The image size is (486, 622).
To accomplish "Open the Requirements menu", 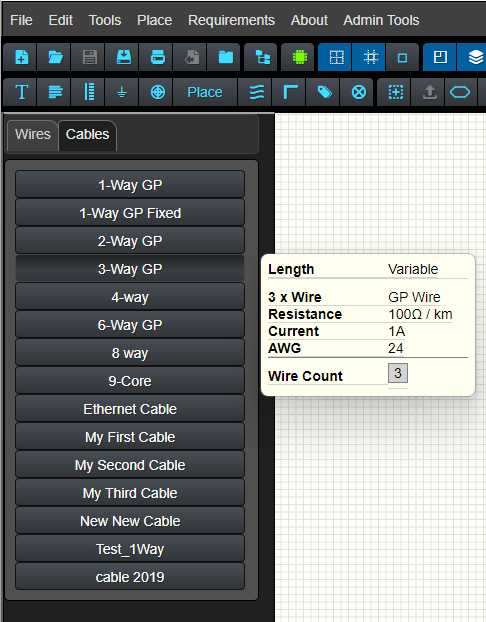I will [x=231, y=20].
